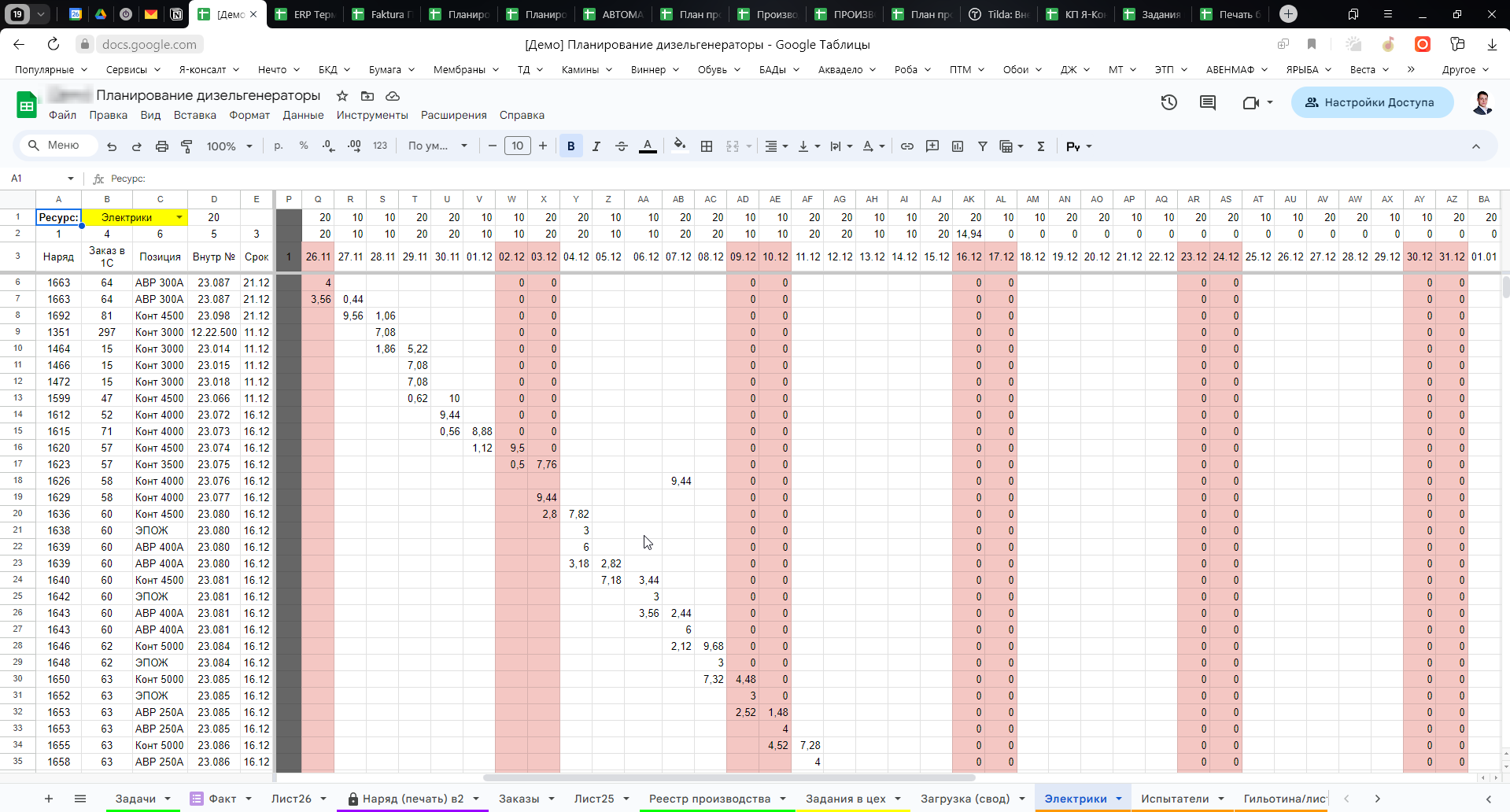Undo the last action in the toolbar
The width and height of the screenshot is (1510, 812).
112,146
